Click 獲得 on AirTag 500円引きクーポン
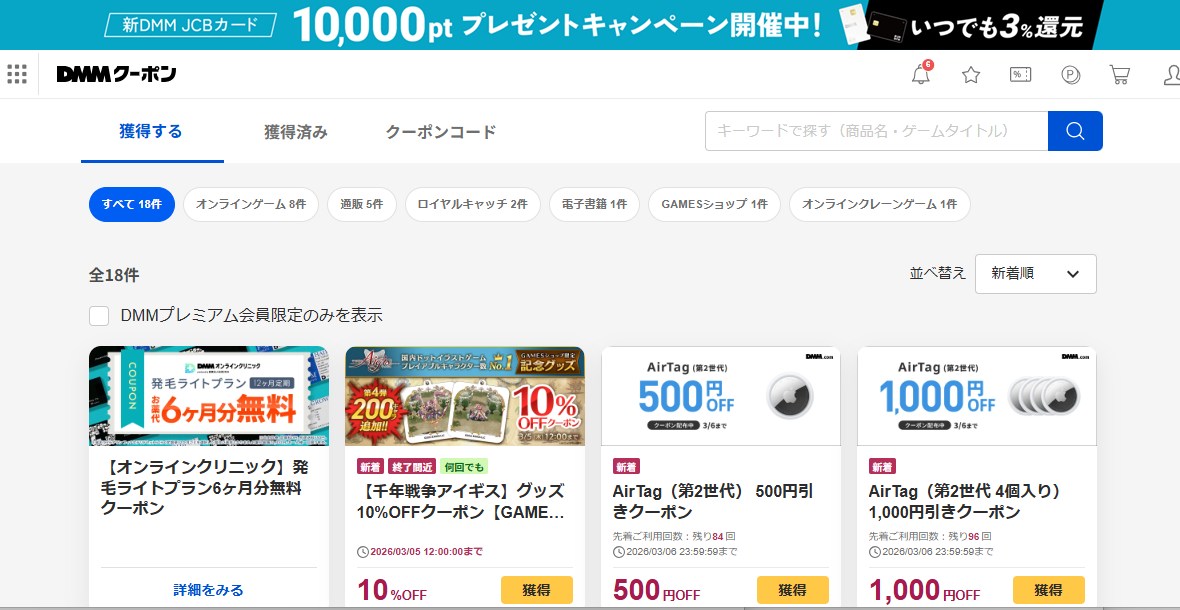Screen dimensions: 1180x610 [792, 590]
